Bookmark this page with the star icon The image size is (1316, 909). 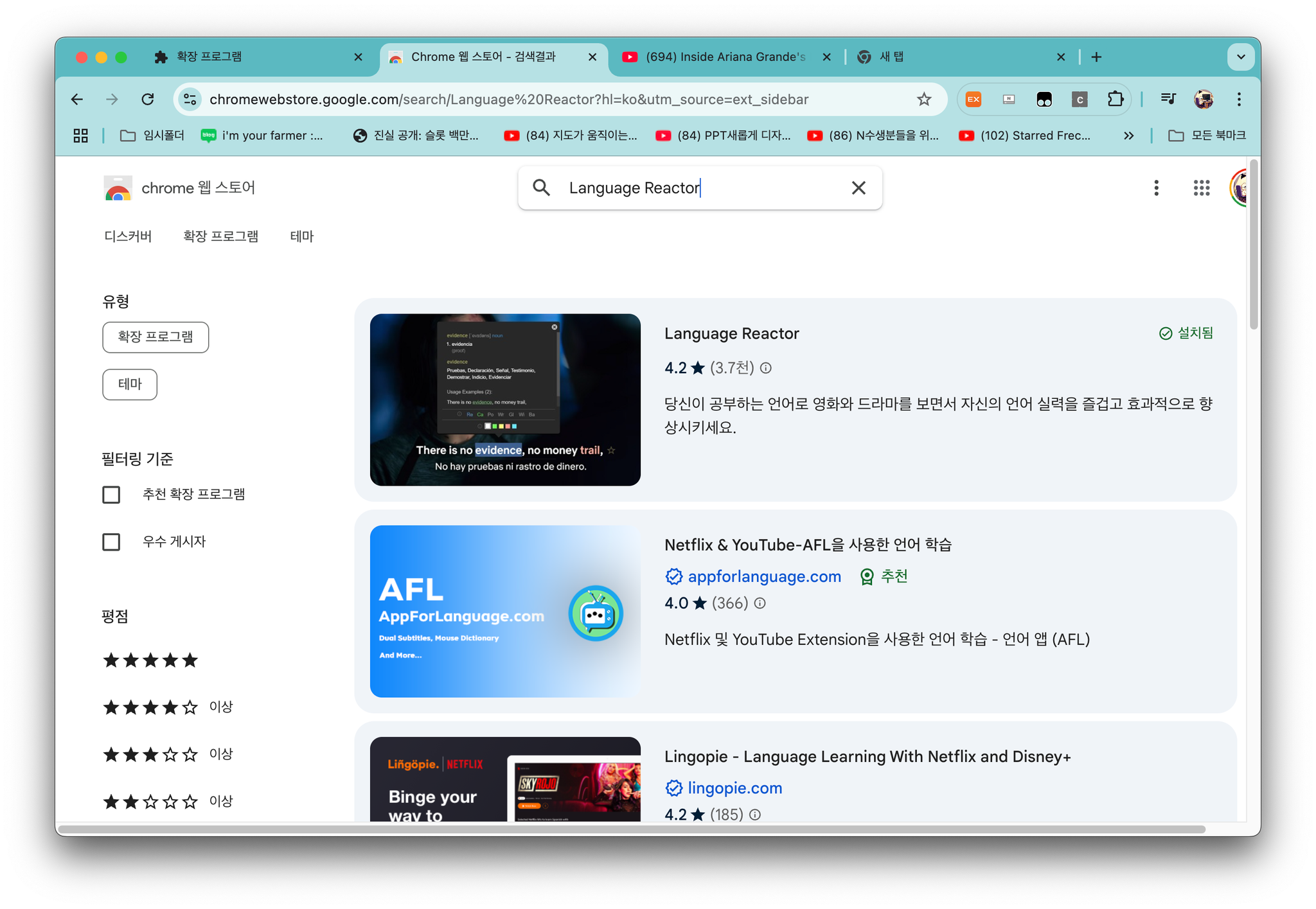[x=924, y=99]
